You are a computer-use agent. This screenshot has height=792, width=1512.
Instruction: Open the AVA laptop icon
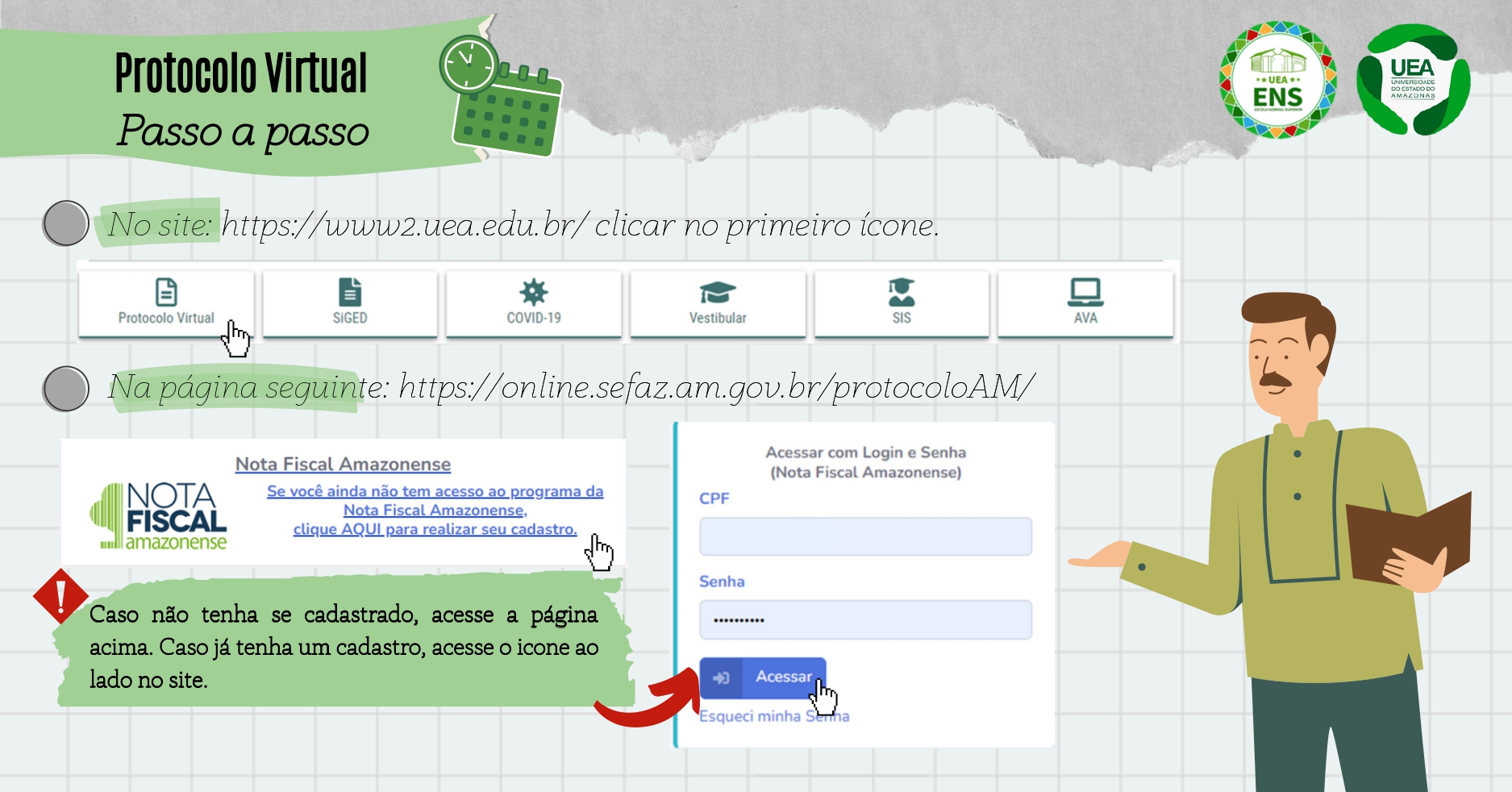[1085, 292]
